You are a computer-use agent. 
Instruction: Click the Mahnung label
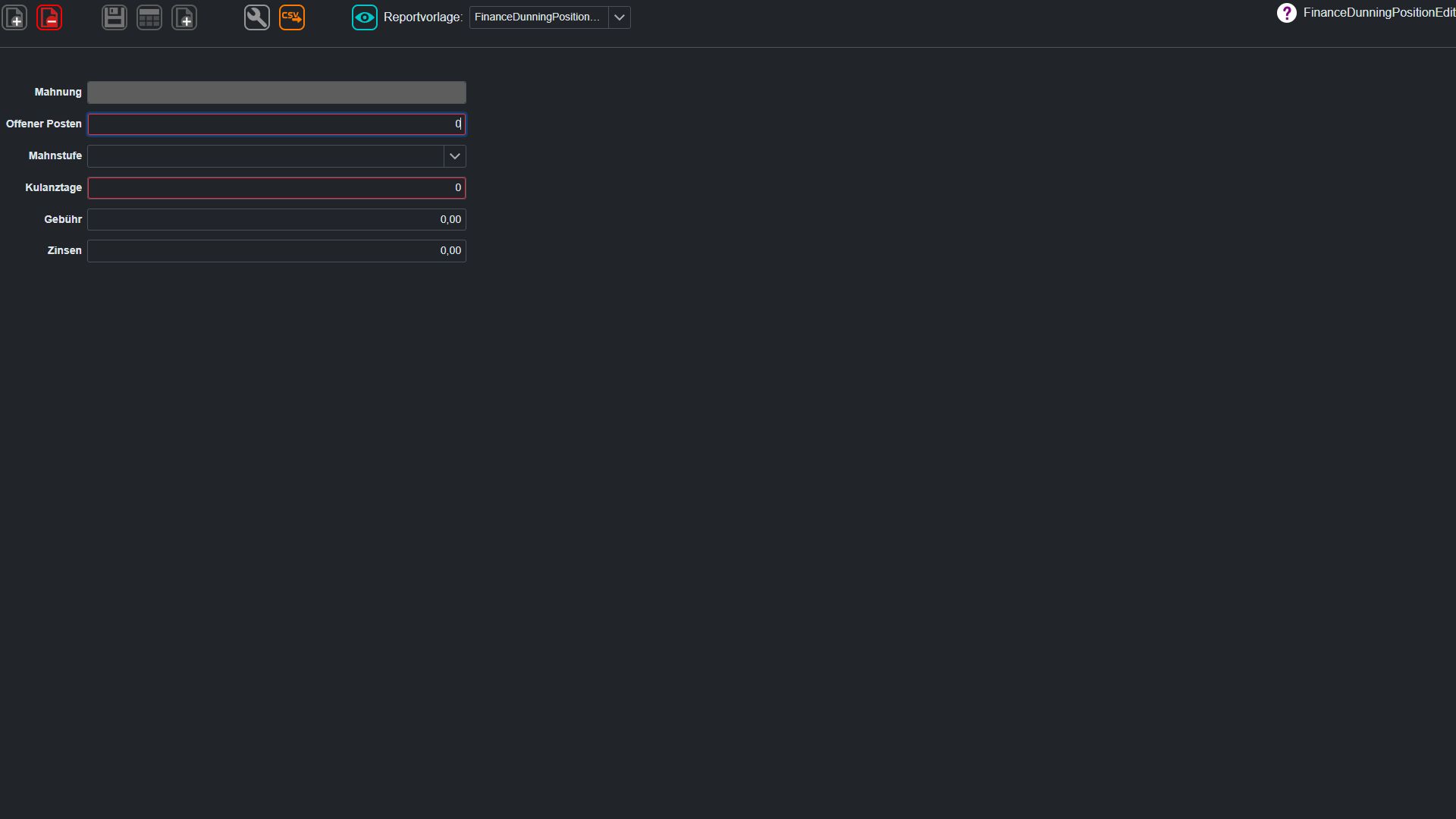[58, 93]
